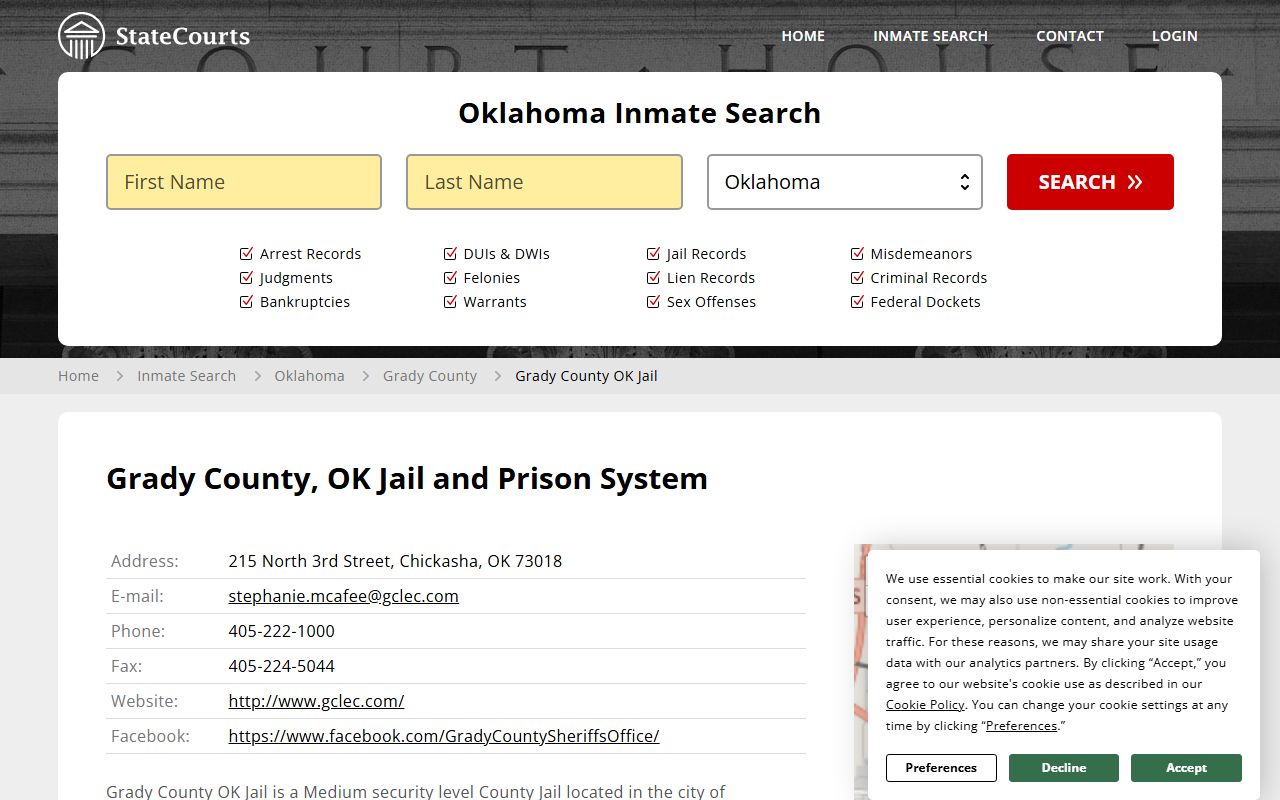Toggle the Lien Records checkbox
The image size is (1280, 800).
[x=654, y=278]
